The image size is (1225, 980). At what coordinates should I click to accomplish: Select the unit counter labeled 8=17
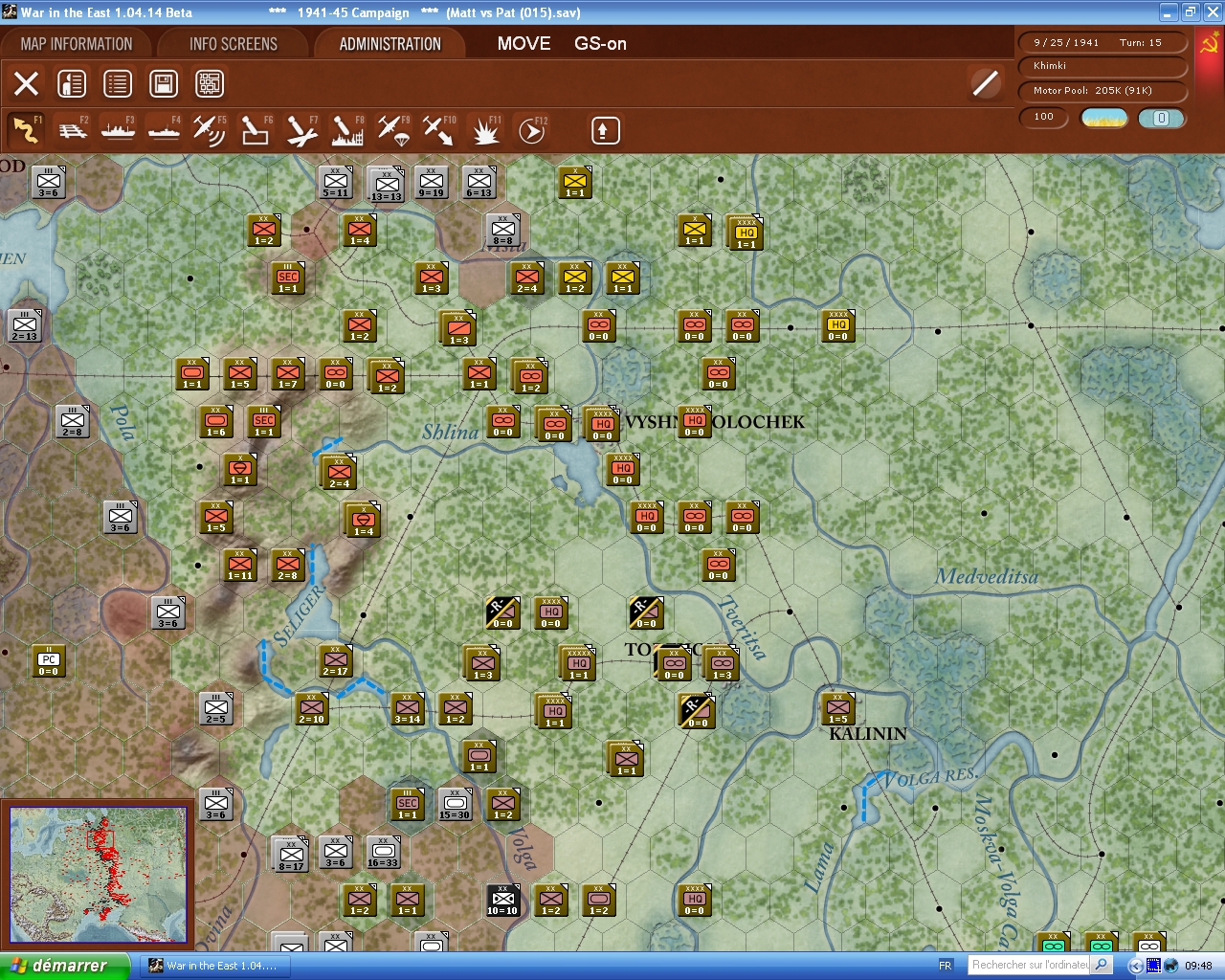[290, 855]
